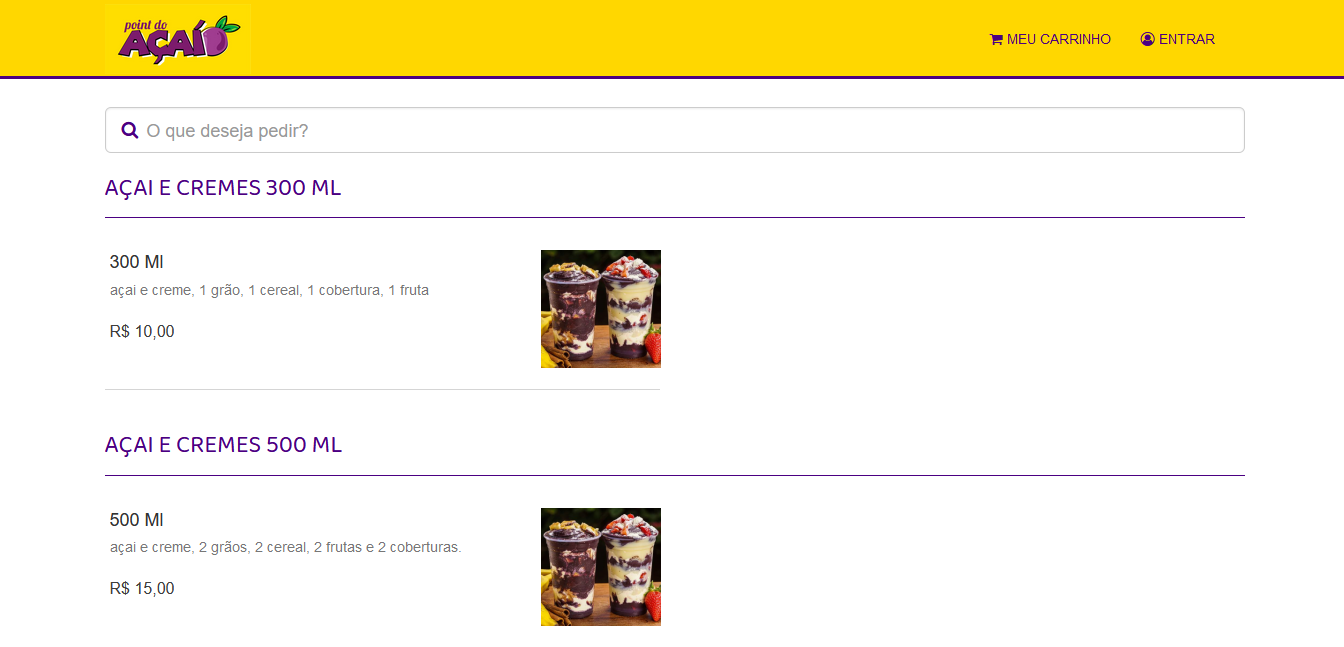Select the 300 Ml product photo

[x=601, y=309]
